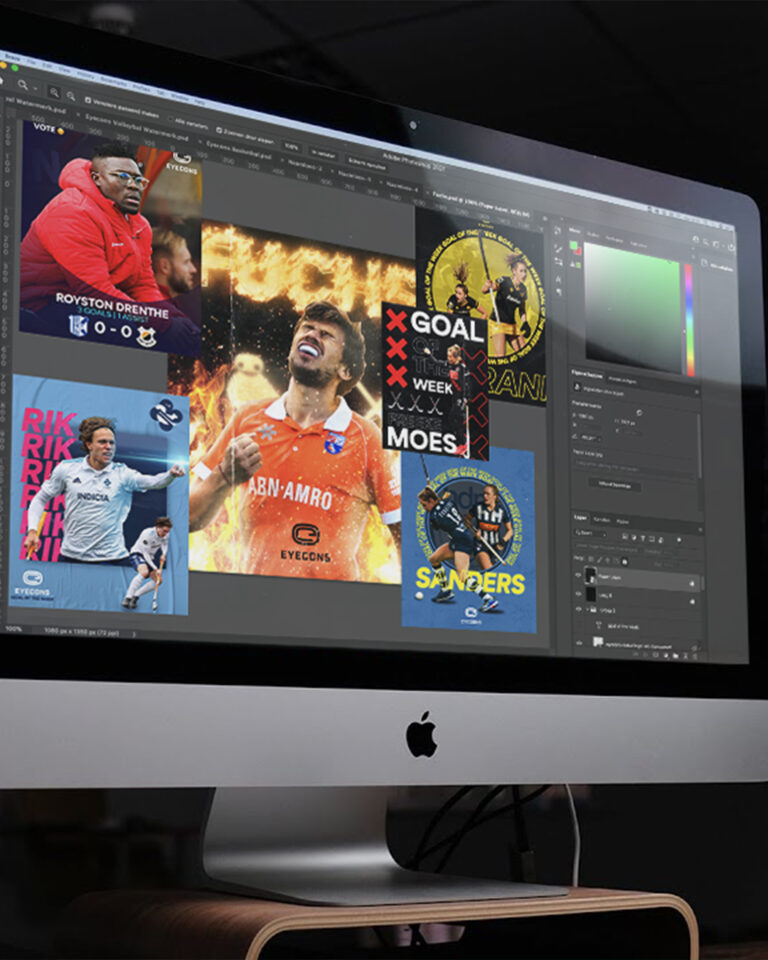The height and width of the screenshot is (960, 768).
Task: Hide the second layer via its eye icon
Action: (578, 593)
